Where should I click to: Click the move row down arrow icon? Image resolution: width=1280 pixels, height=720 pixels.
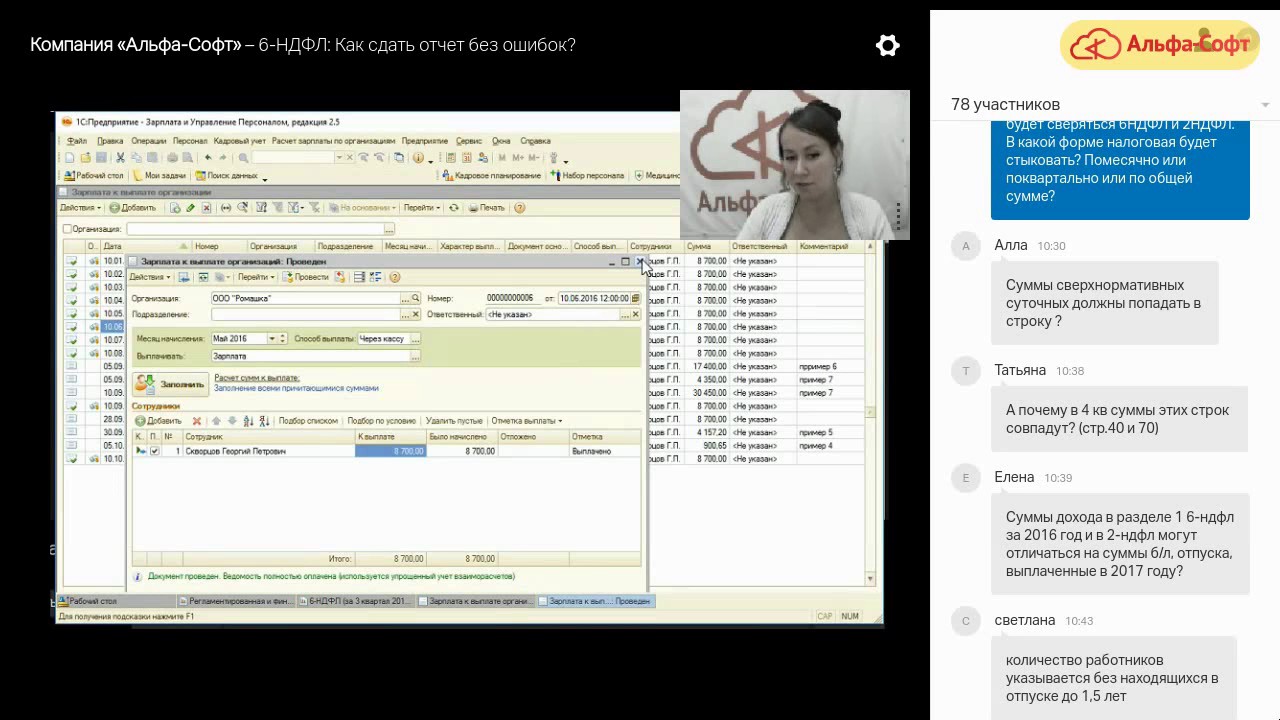(x=232, y=421)
